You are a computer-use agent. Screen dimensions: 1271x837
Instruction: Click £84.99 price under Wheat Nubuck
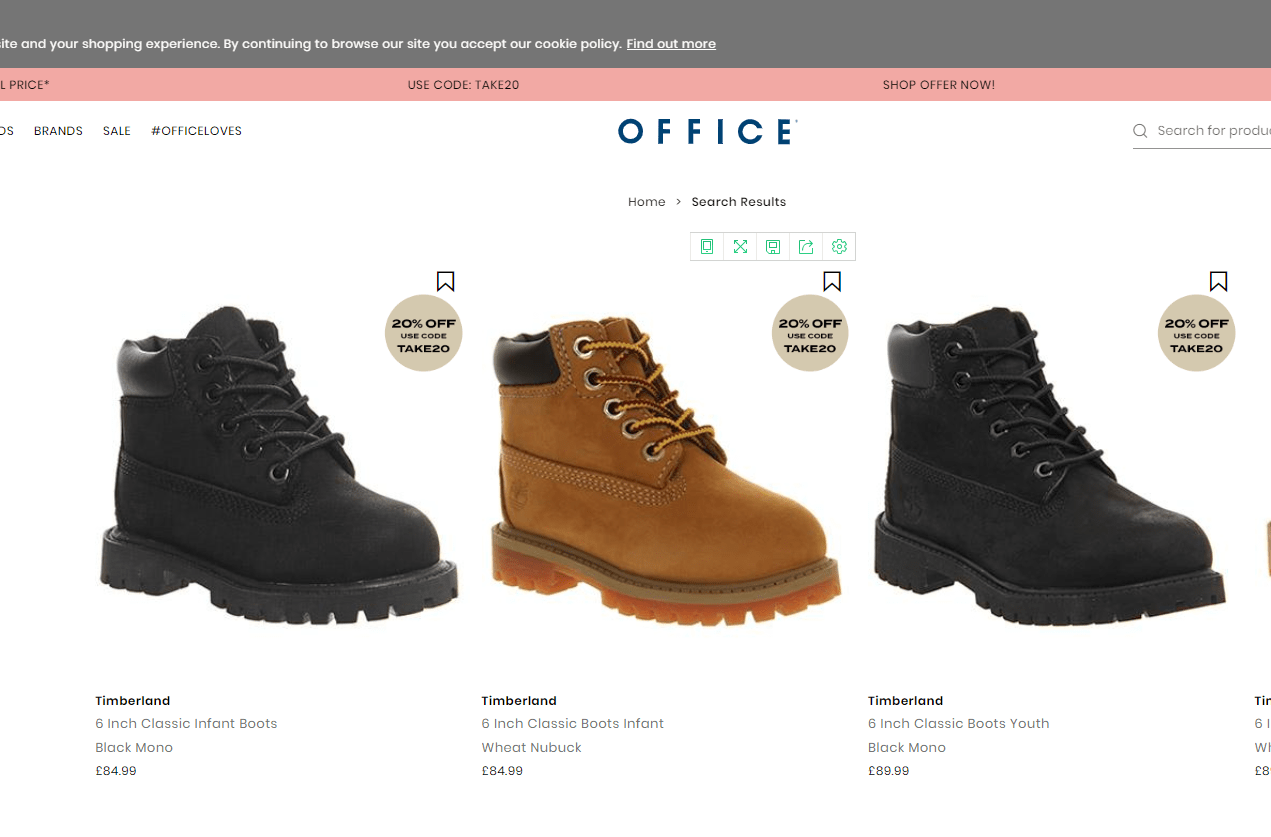coord(502,771)
